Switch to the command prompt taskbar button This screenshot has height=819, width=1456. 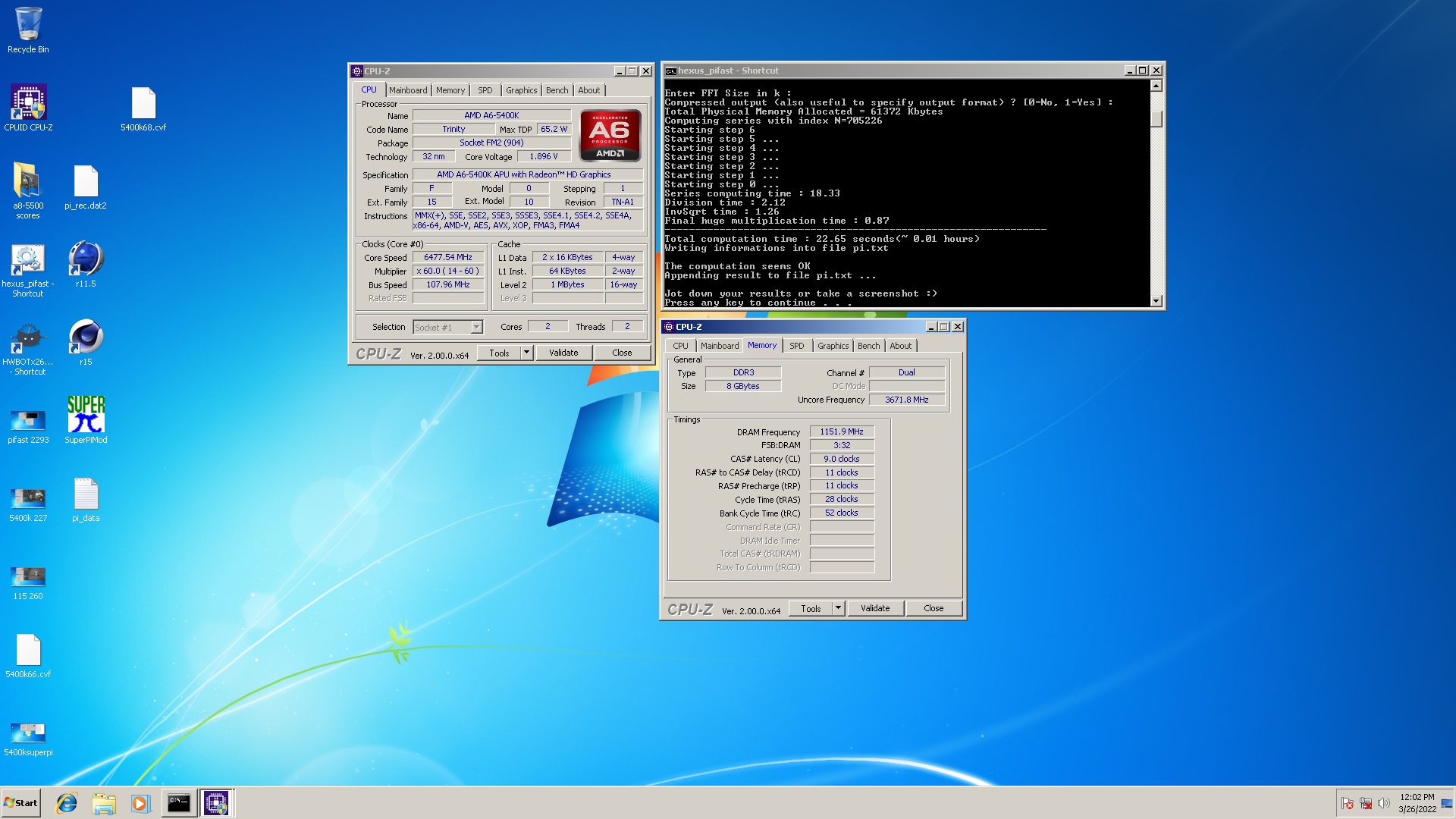(179, 803)
